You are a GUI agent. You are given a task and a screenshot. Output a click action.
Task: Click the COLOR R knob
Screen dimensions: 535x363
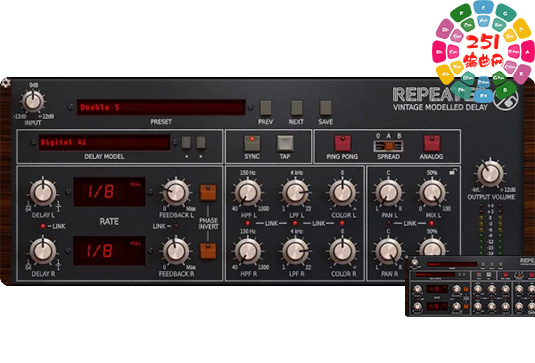[342, 251]
